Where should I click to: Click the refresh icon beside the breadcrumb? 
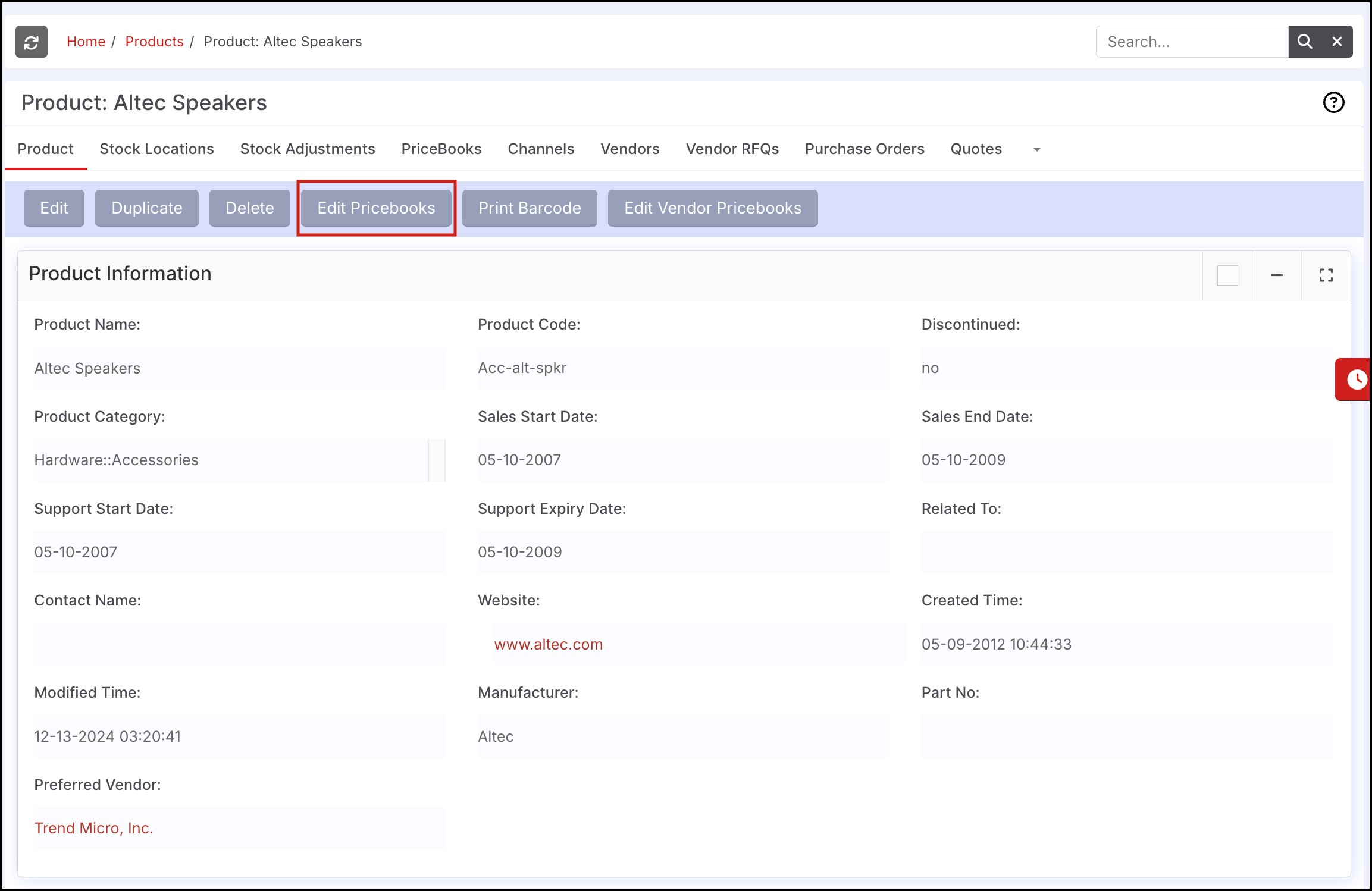pyautogui.click(x=32, y=42)
